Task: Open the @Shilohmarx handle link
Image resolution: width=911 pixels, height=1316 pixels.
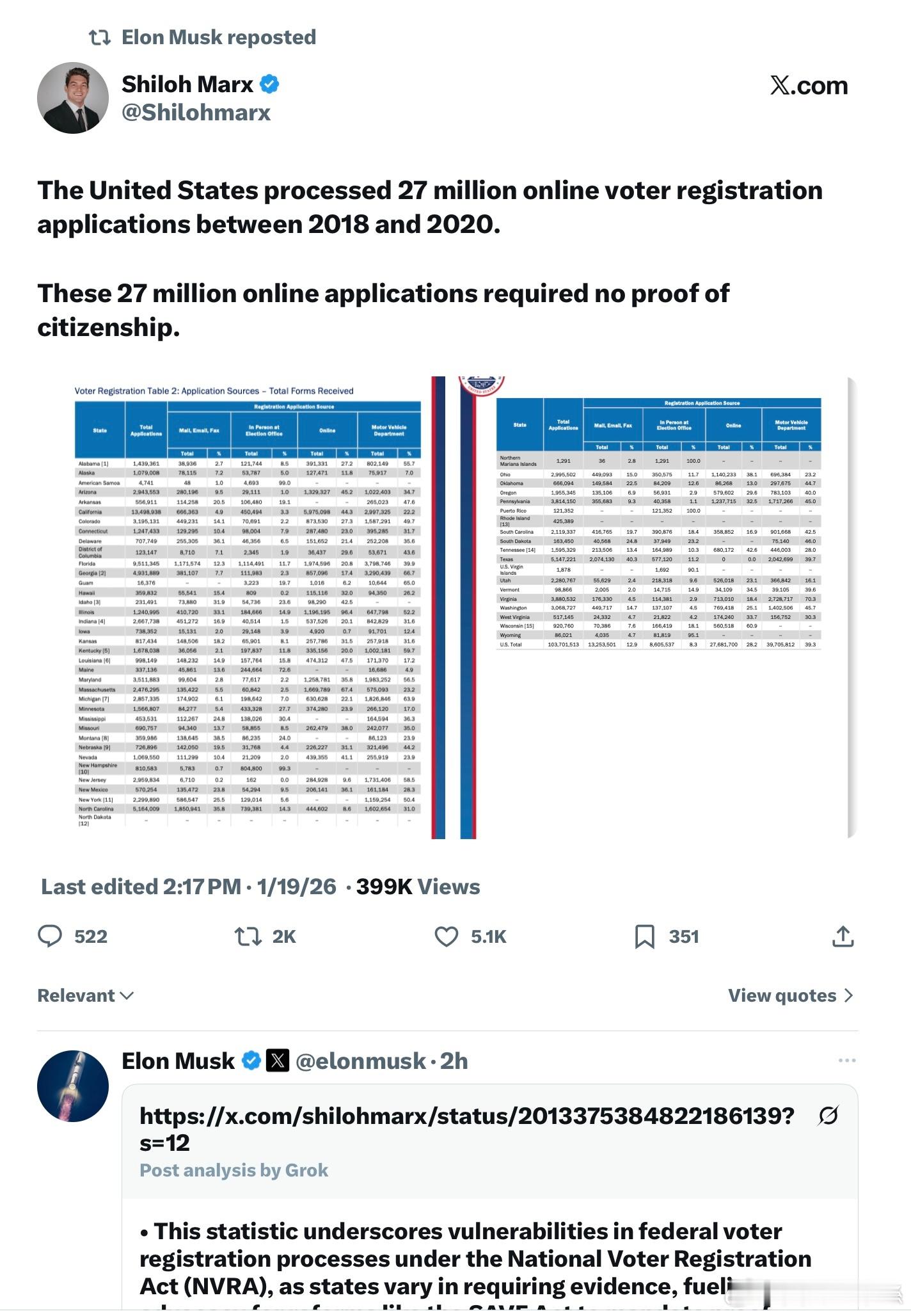Action: 196,113
